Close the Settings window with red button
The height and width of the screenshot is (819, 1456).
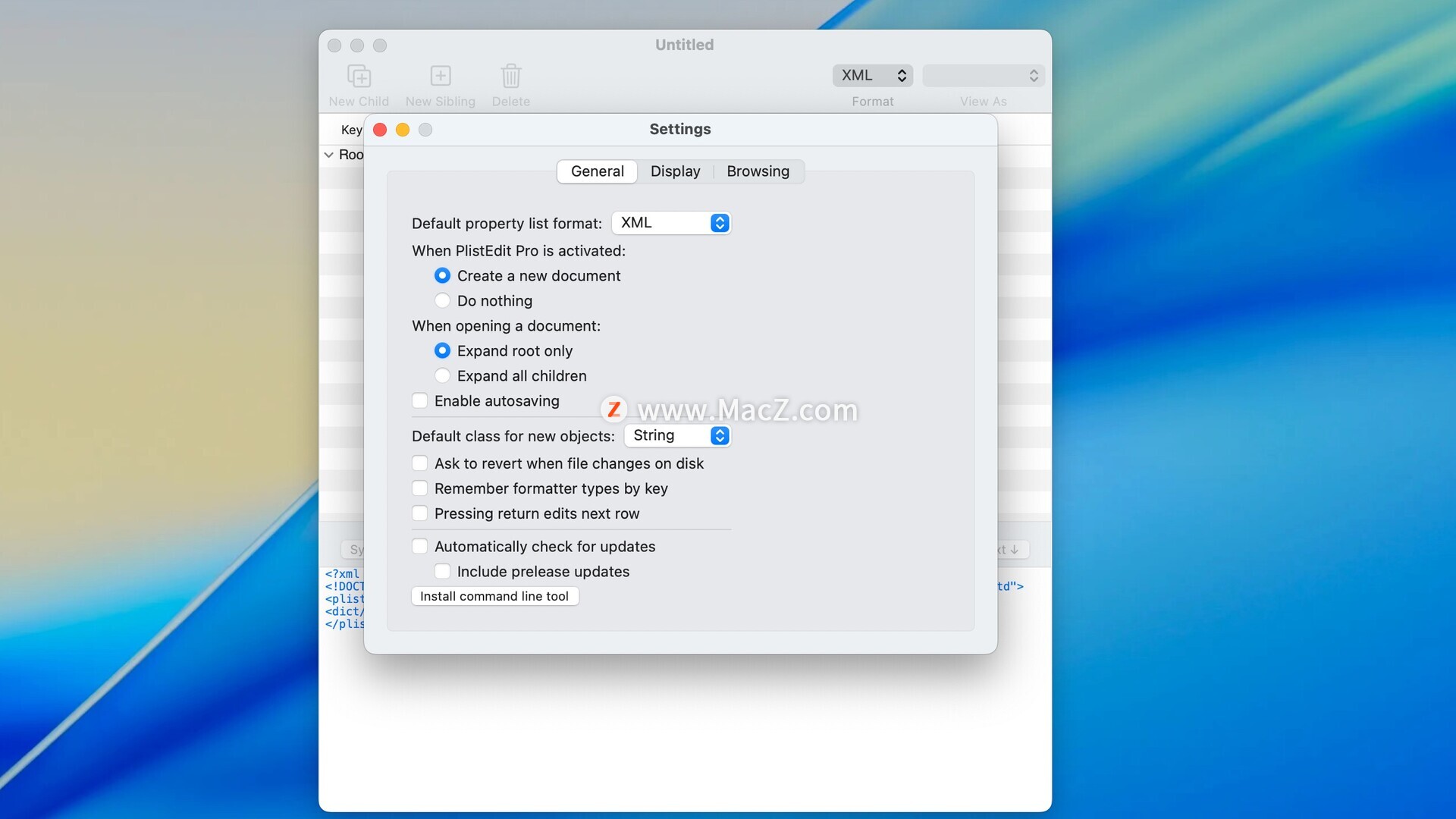pos(380,130)
